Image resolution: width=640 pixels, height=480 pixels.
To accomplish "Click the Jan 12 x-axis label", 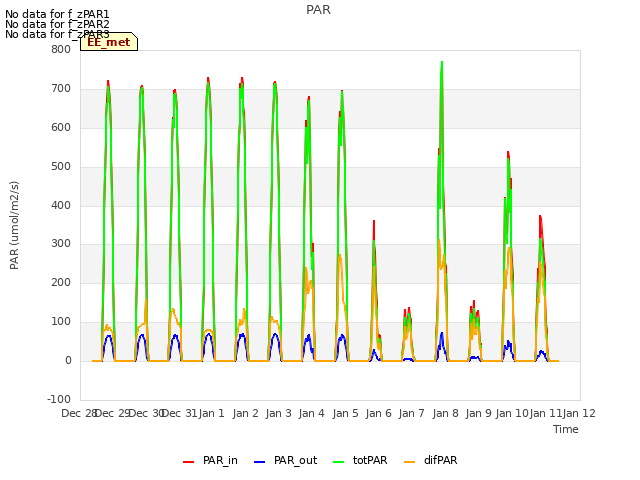I will tap(579, 413).
